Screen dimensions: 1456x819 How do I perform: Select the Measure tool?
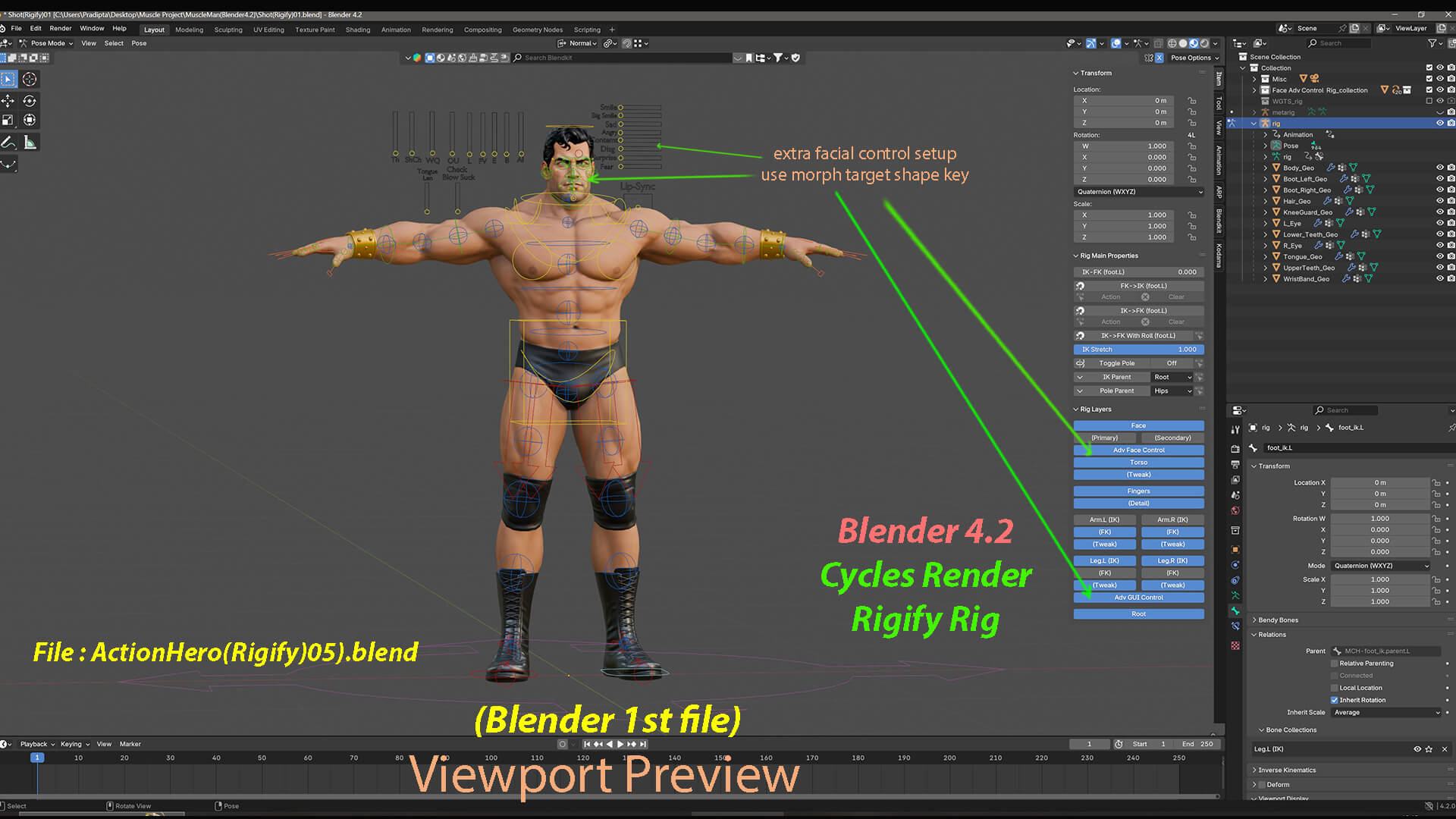point(30,143)
